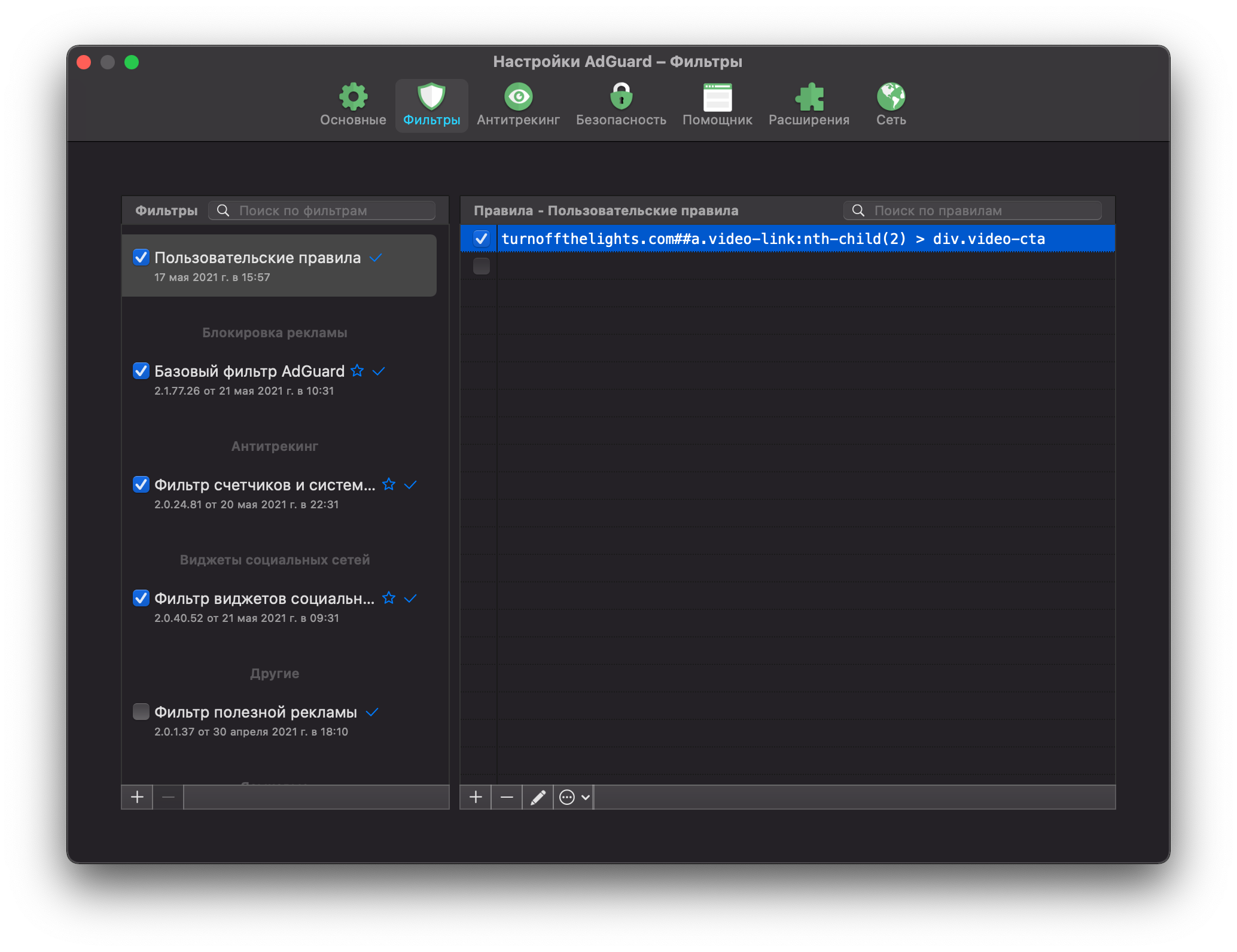Select Пользовательские правила filter row

coord(279,266)
